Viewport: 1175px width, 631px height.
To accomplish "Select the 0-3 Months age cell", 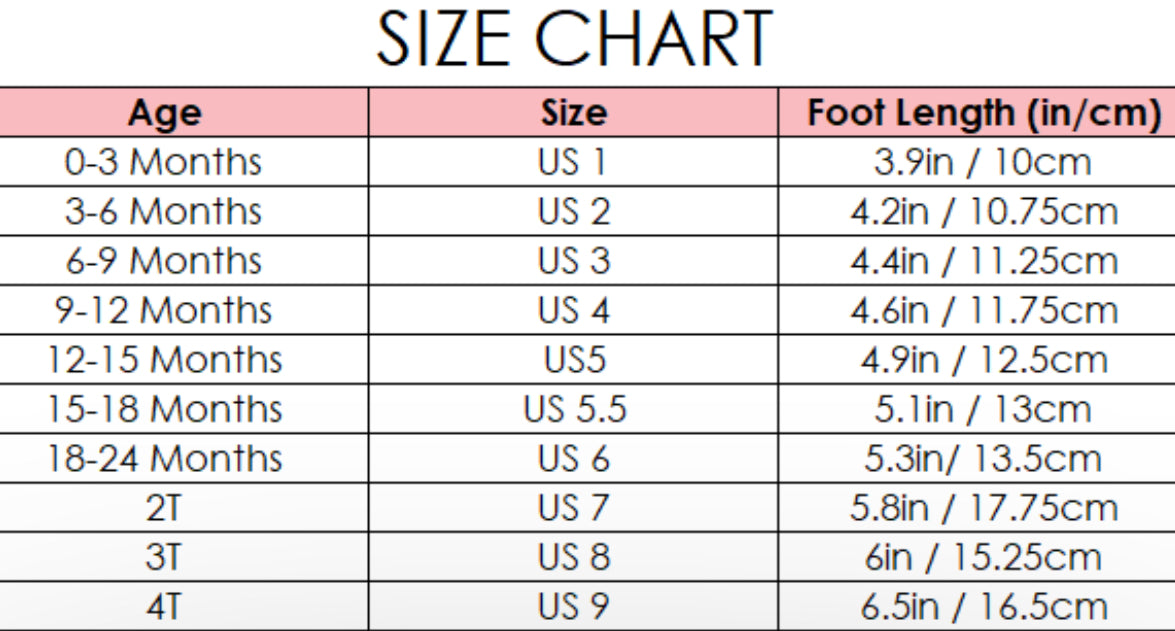I will click(x=164, y=162).
